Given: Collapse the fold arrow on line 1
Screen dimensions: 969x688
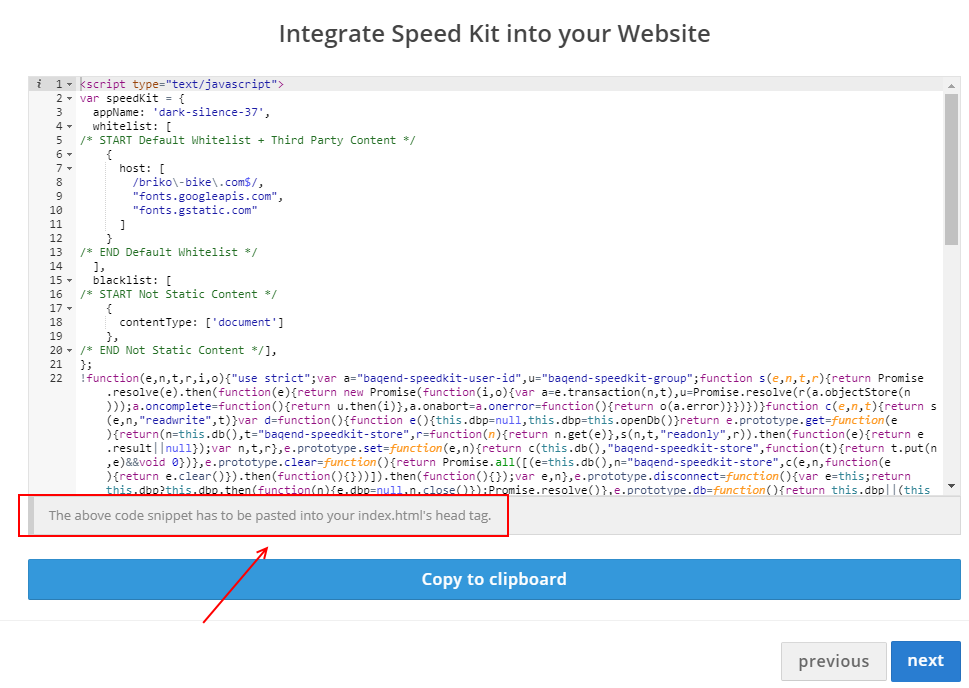Looking at the screenshot, I should [x=69, y=85].
